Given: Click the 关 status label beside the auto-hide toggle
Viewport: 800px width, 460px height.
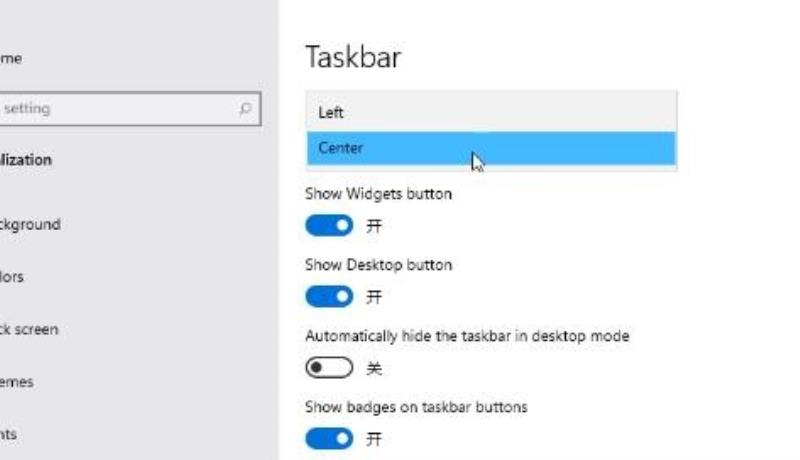Looking at the screenshot, I should click(374, 368).
